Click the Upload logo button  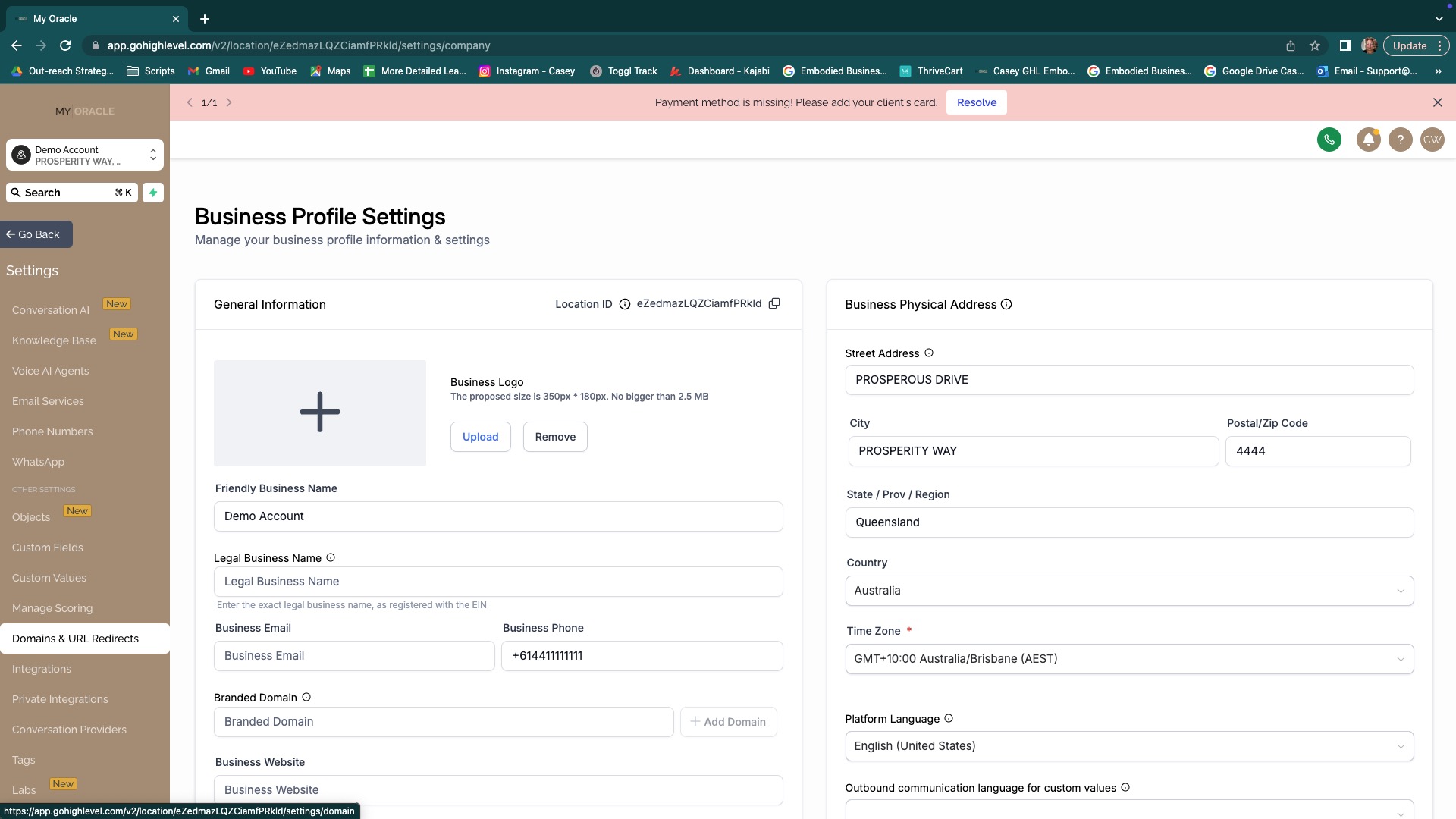click(480, 437)
